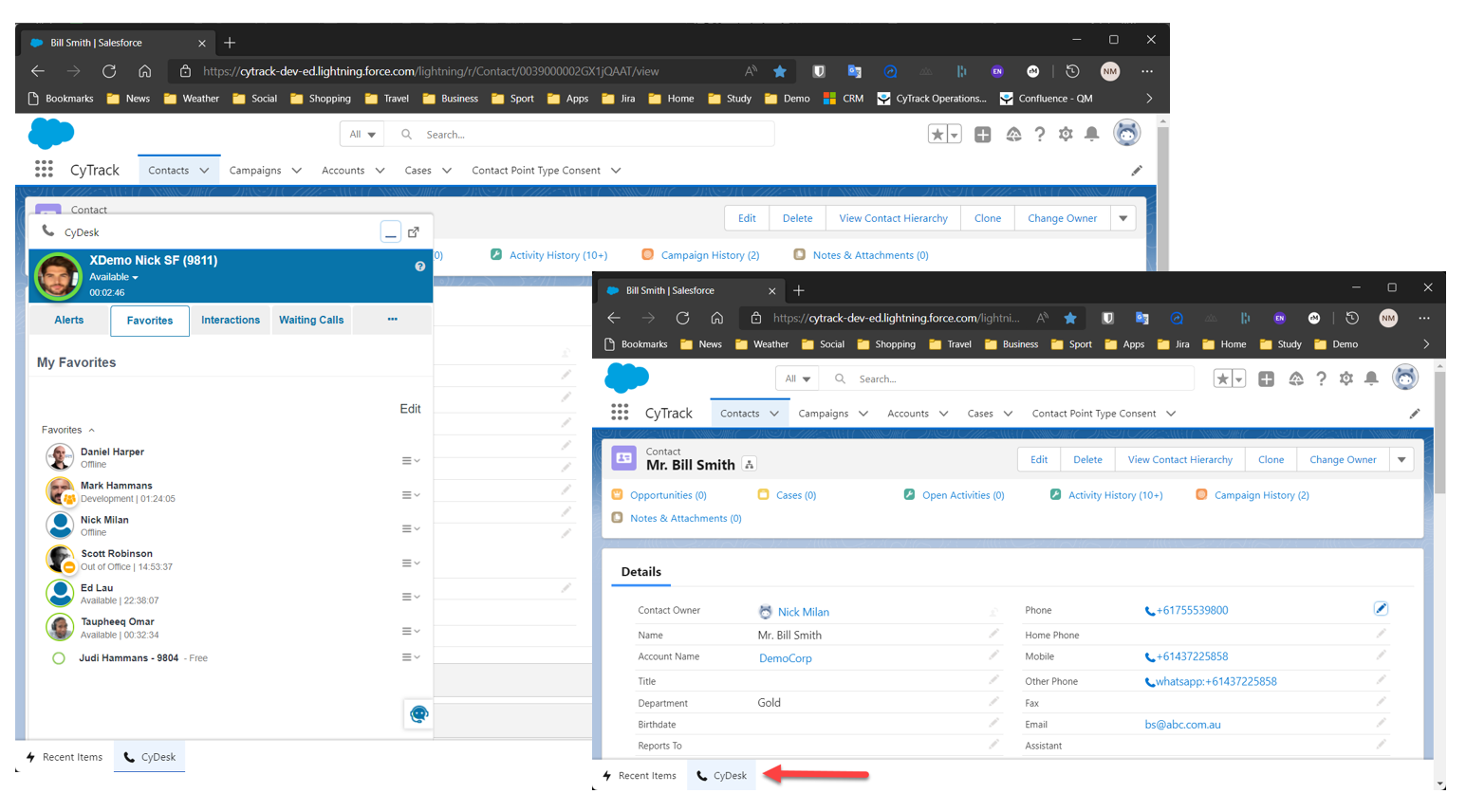
Task: Click App Launcher grid in front window
Action: click(x=620, y=413)
